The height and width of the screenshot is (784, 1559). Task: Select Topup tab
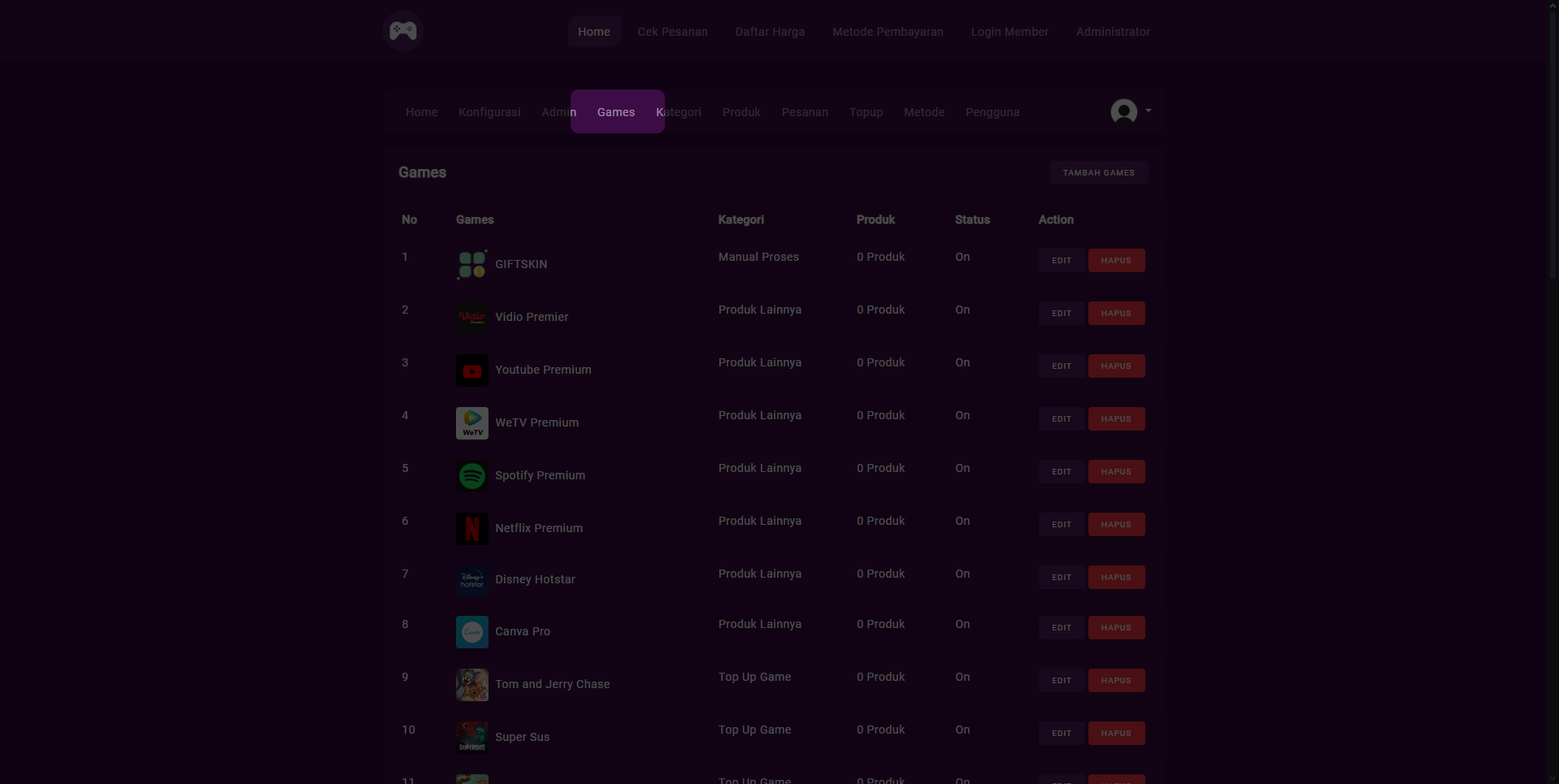pos(866,112)
